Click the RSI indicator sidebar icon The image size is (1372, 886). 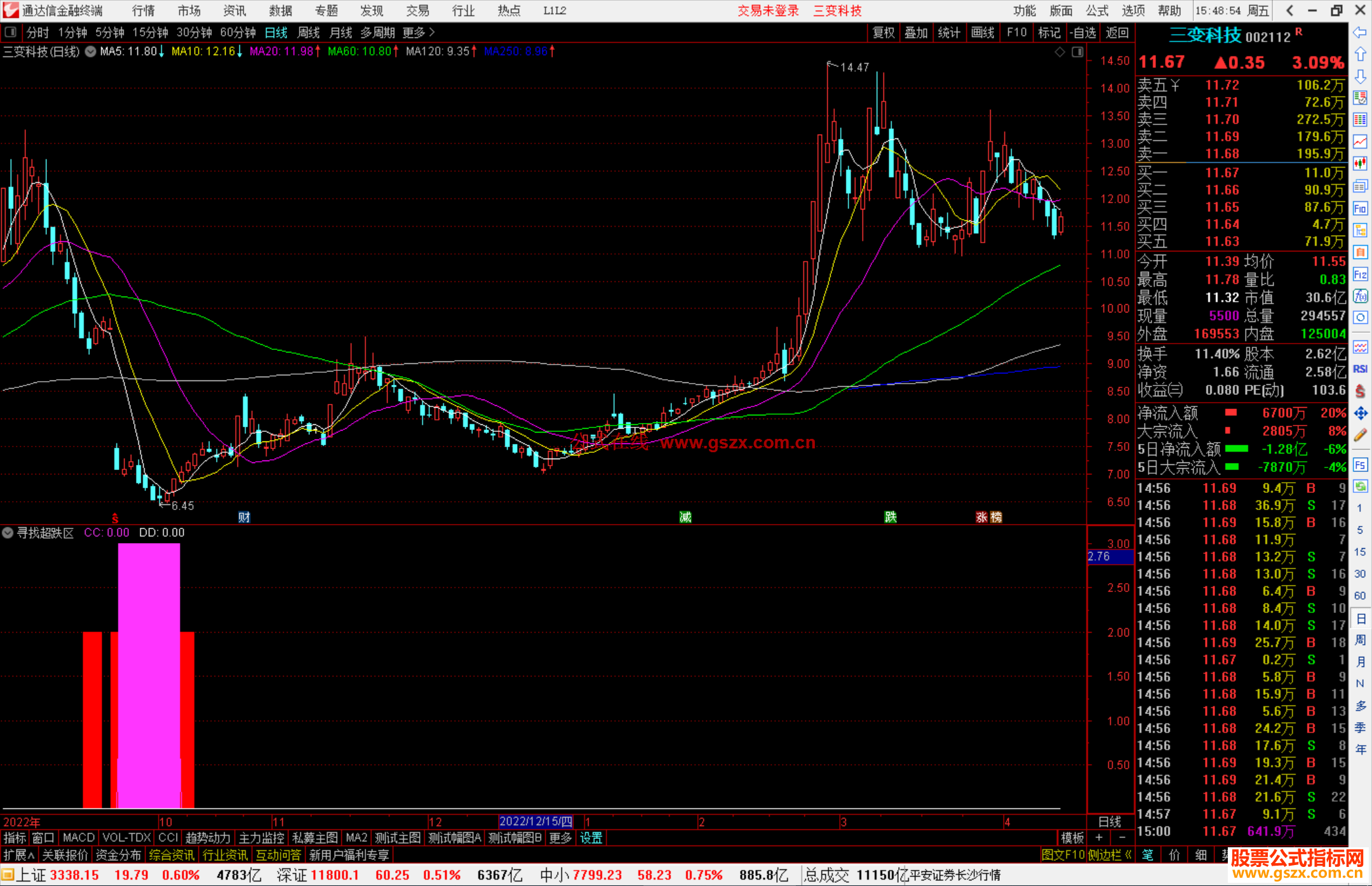pyautogui.click(x=1360, y=369)
